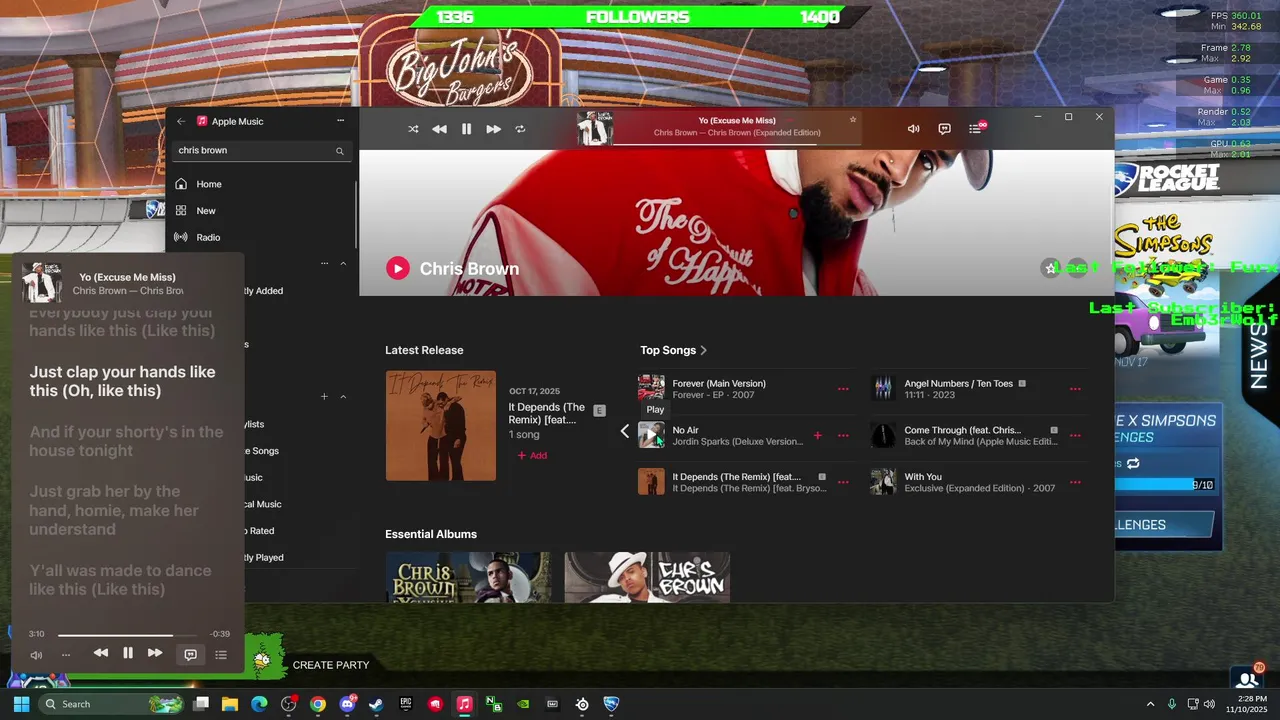Open mini player more options dots
Image resolution: width=1280 pixels, height=720 pixels.
[x=66, y=655]
